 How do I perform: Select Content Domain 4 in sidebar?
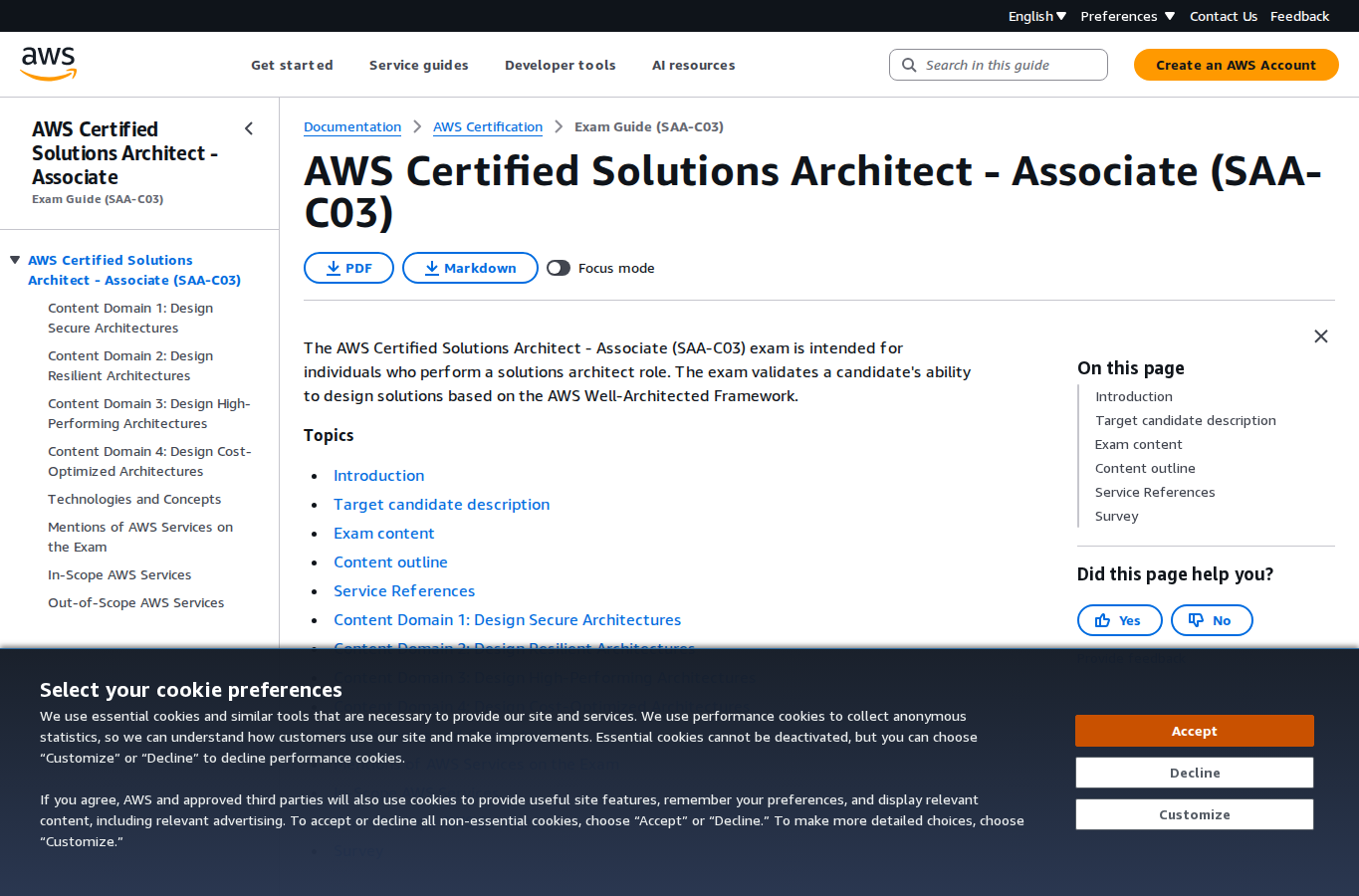tap(149, 461)
